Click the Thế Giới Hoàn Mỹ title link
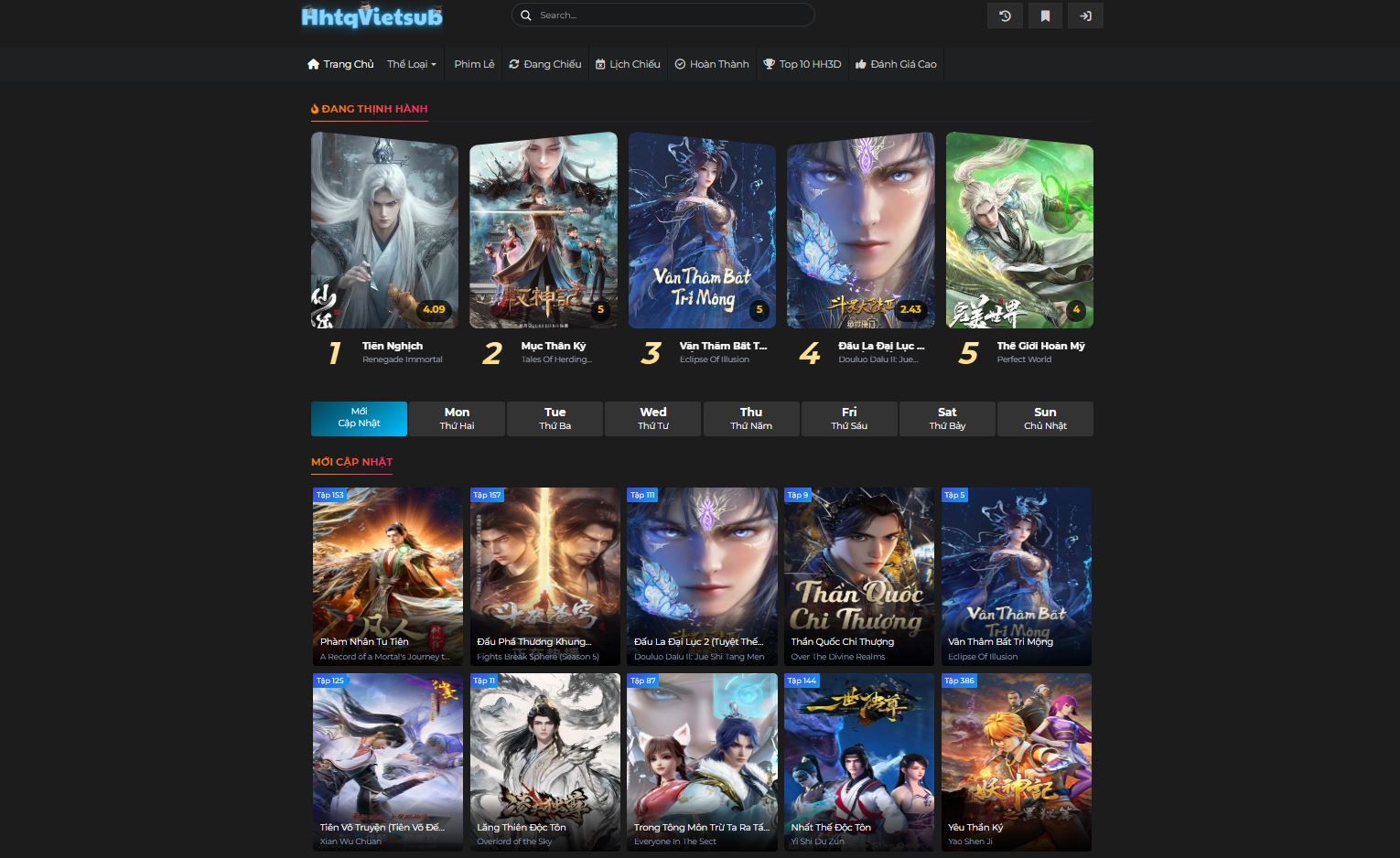This screenshot has height=858, width=1400. 1041,346
